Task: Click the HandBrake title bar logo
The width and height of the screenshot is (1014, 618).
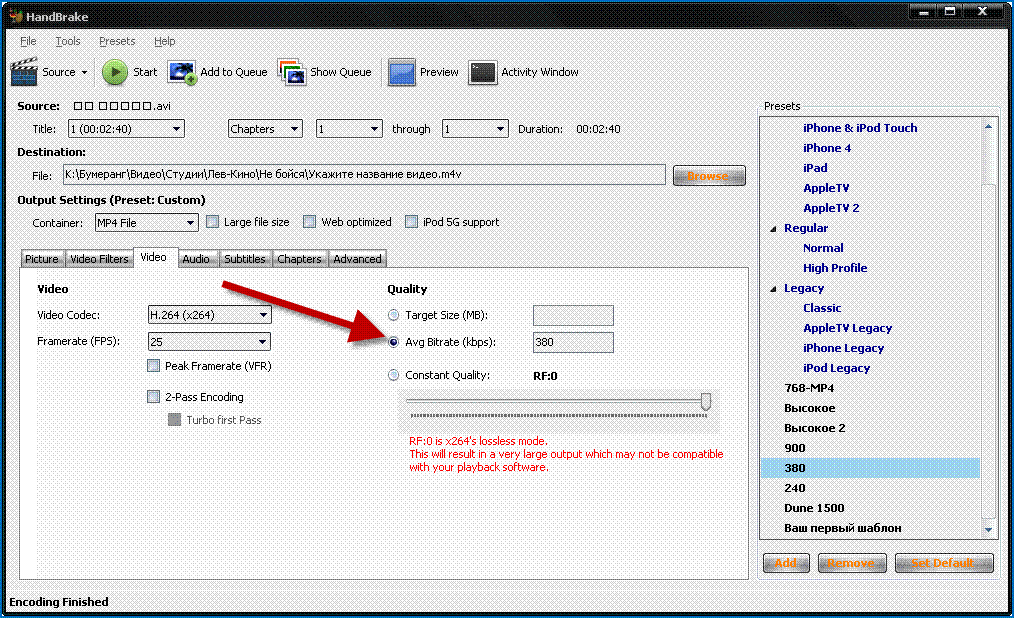Action: tap(16, 16)
